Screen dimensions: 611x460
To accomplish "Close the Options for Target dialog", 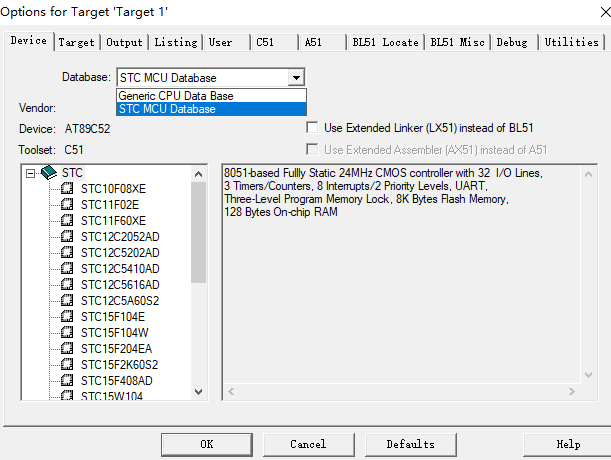I will pyautogui.click(x=605, y=12).
